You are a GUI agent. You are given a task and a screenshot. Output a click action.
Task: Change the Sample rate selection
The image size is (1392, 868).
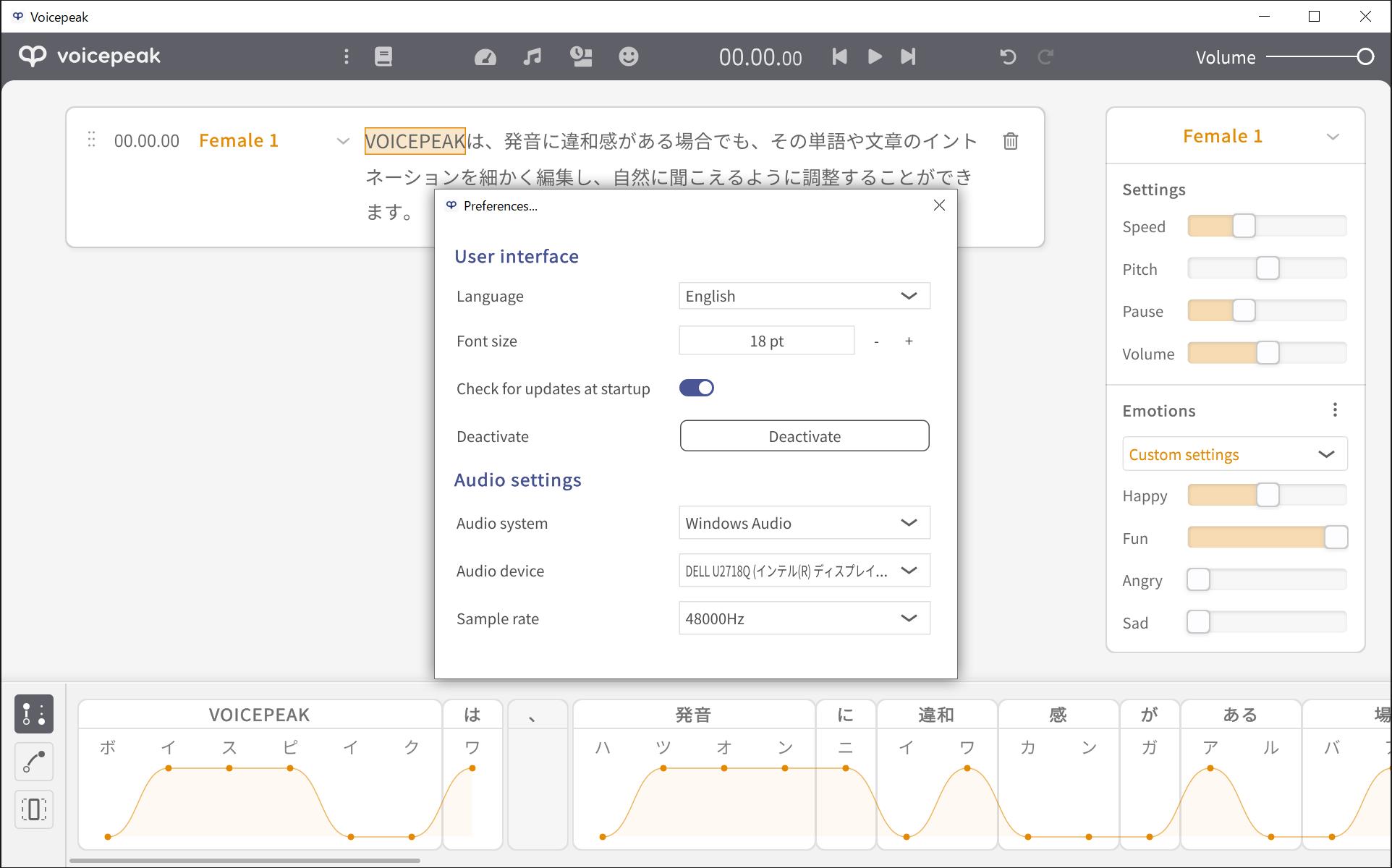804,618
